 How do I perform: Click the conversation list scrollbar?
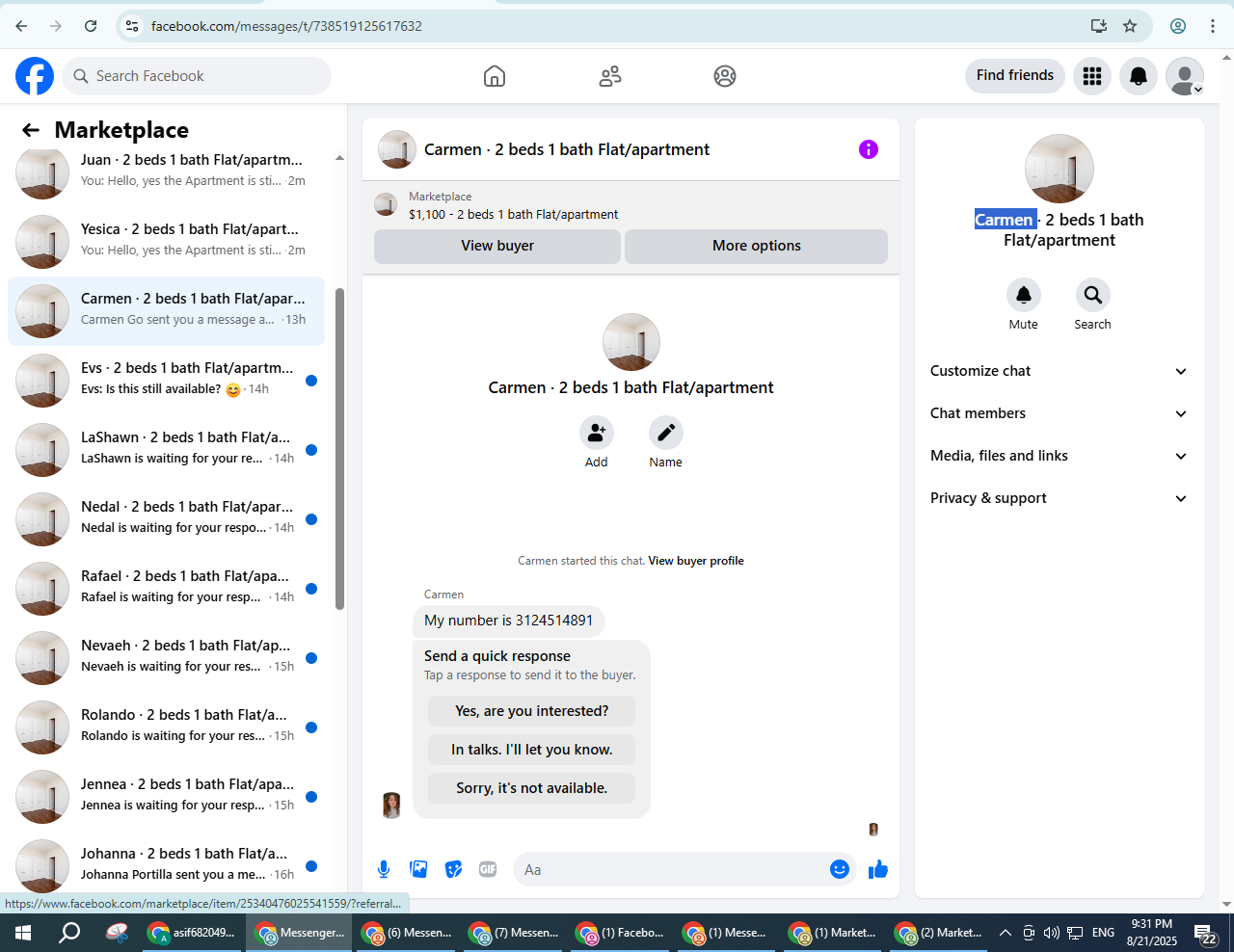339,449
